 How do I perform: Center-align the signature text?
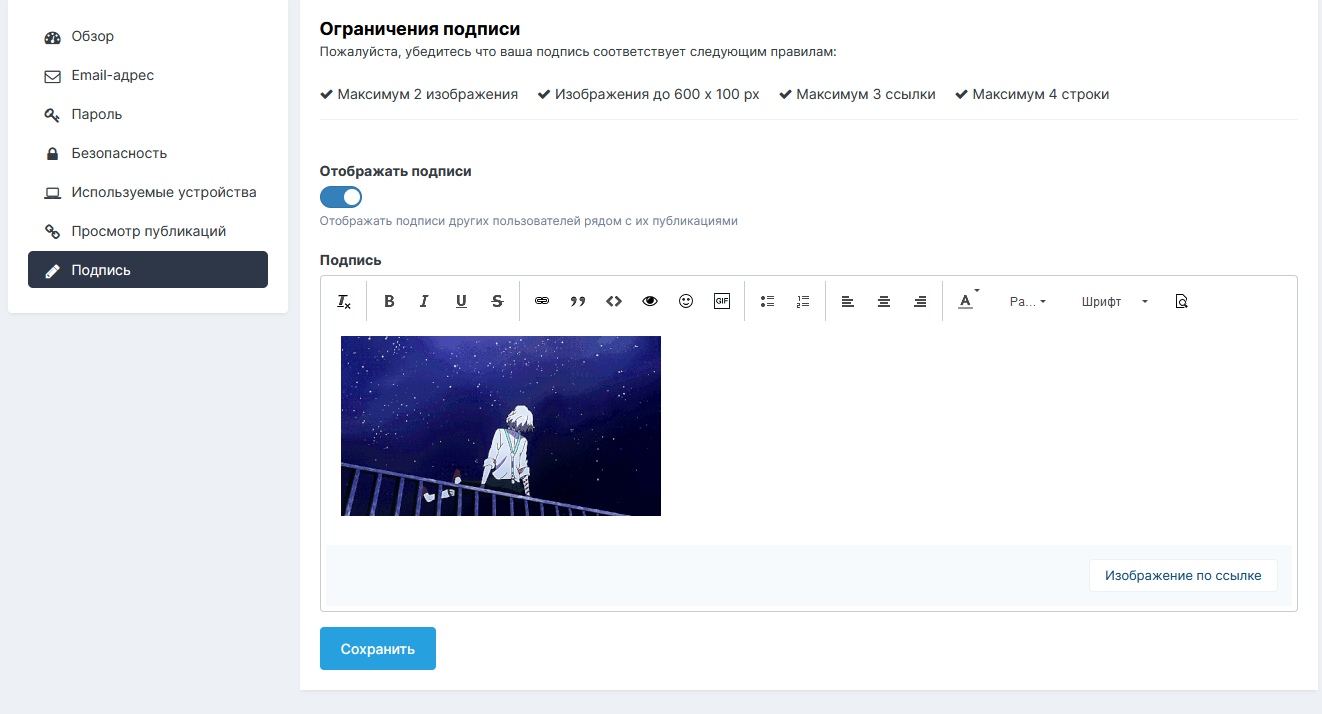click(884, 301)
